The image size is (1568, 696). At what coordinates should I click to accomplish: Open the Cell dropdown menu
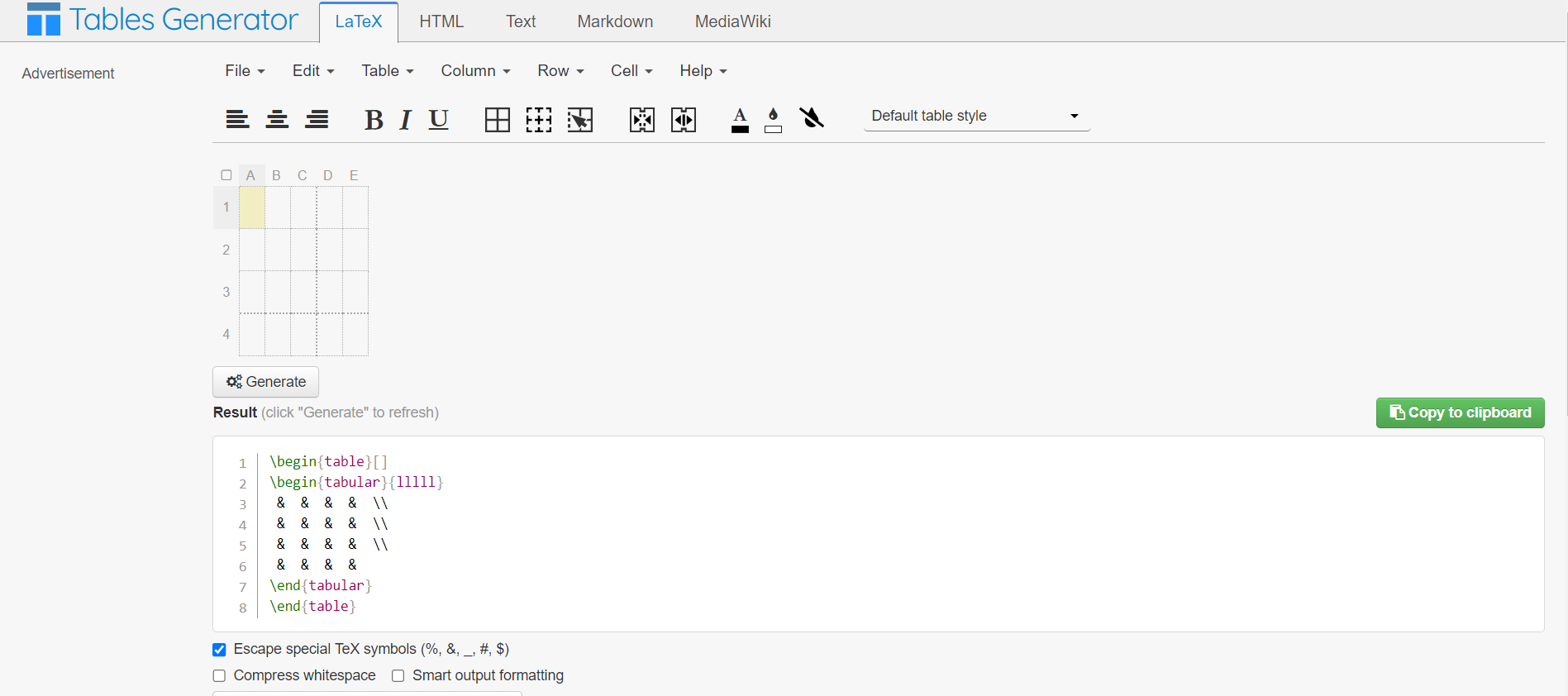(631, 71)
